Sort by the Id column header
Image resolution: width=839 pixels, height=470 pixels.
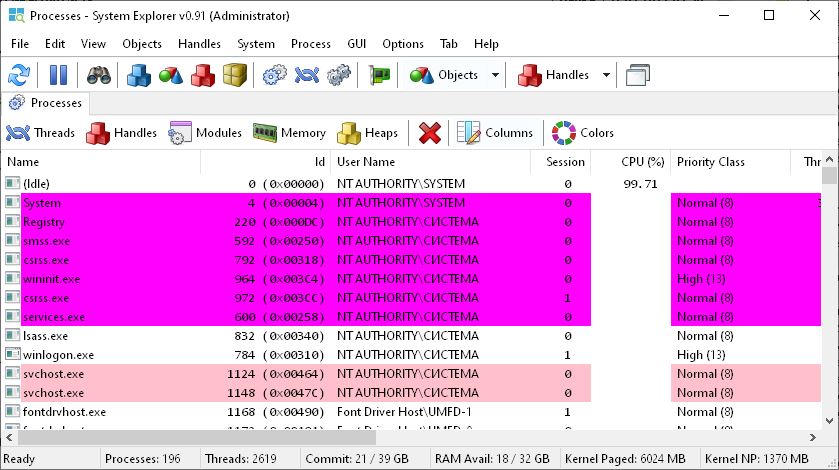pos(265,162)
